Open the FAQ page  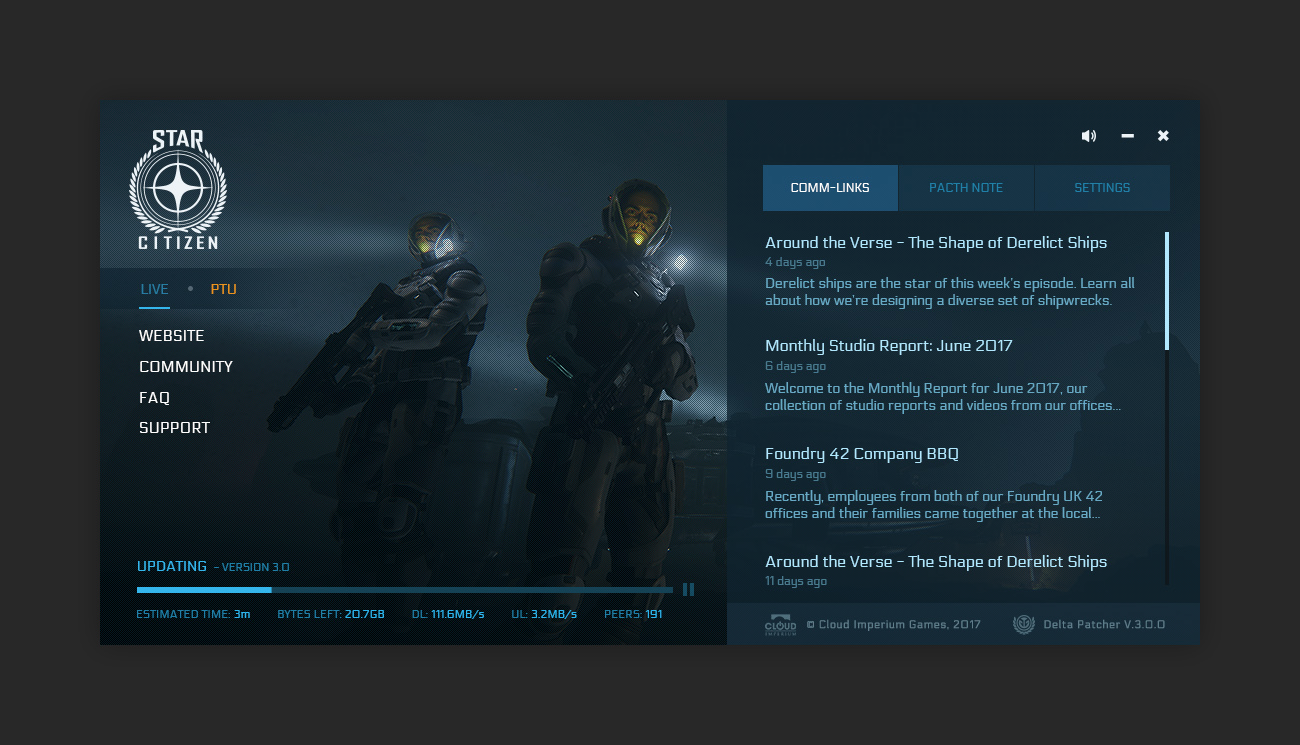point(154,397)
